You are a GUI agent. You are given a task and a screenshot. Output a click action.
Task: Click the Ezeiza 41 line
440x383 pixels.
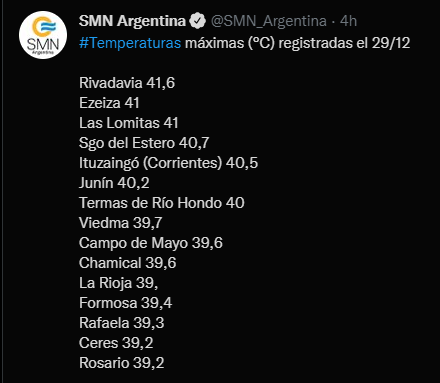click(109, 103)
